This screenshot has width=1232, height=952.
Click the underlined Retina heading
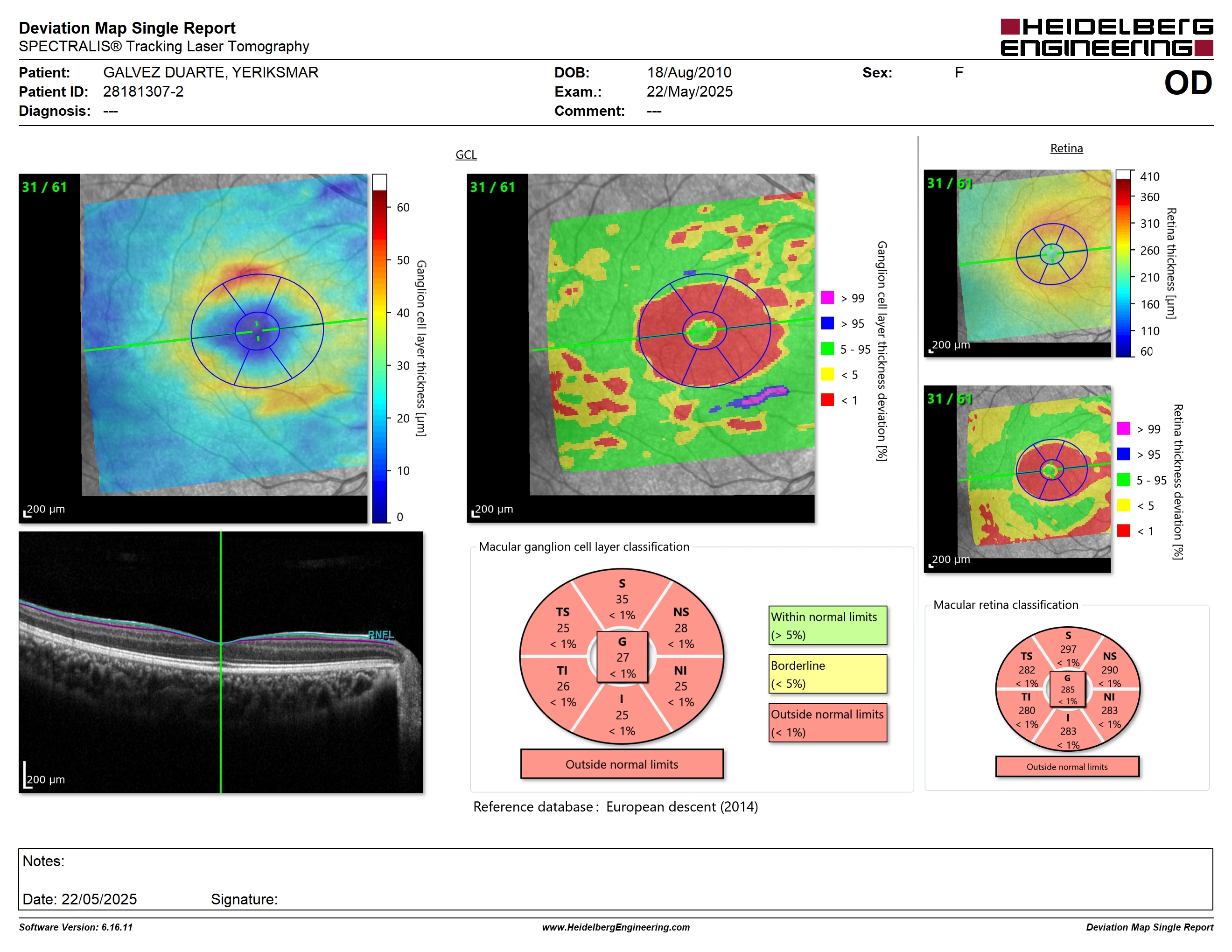(1066, 148)
